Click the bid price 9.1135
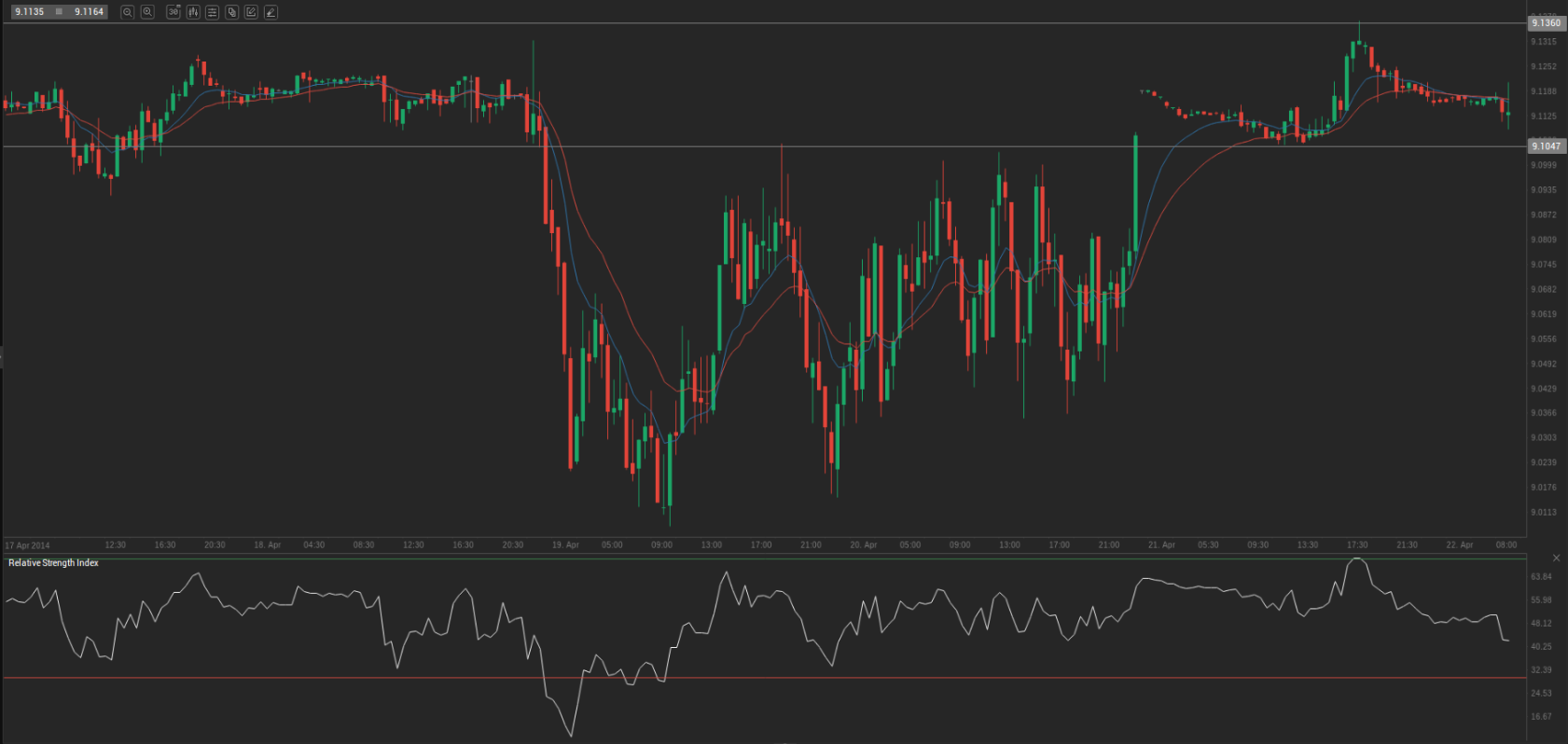 click(x=30, y=12)
